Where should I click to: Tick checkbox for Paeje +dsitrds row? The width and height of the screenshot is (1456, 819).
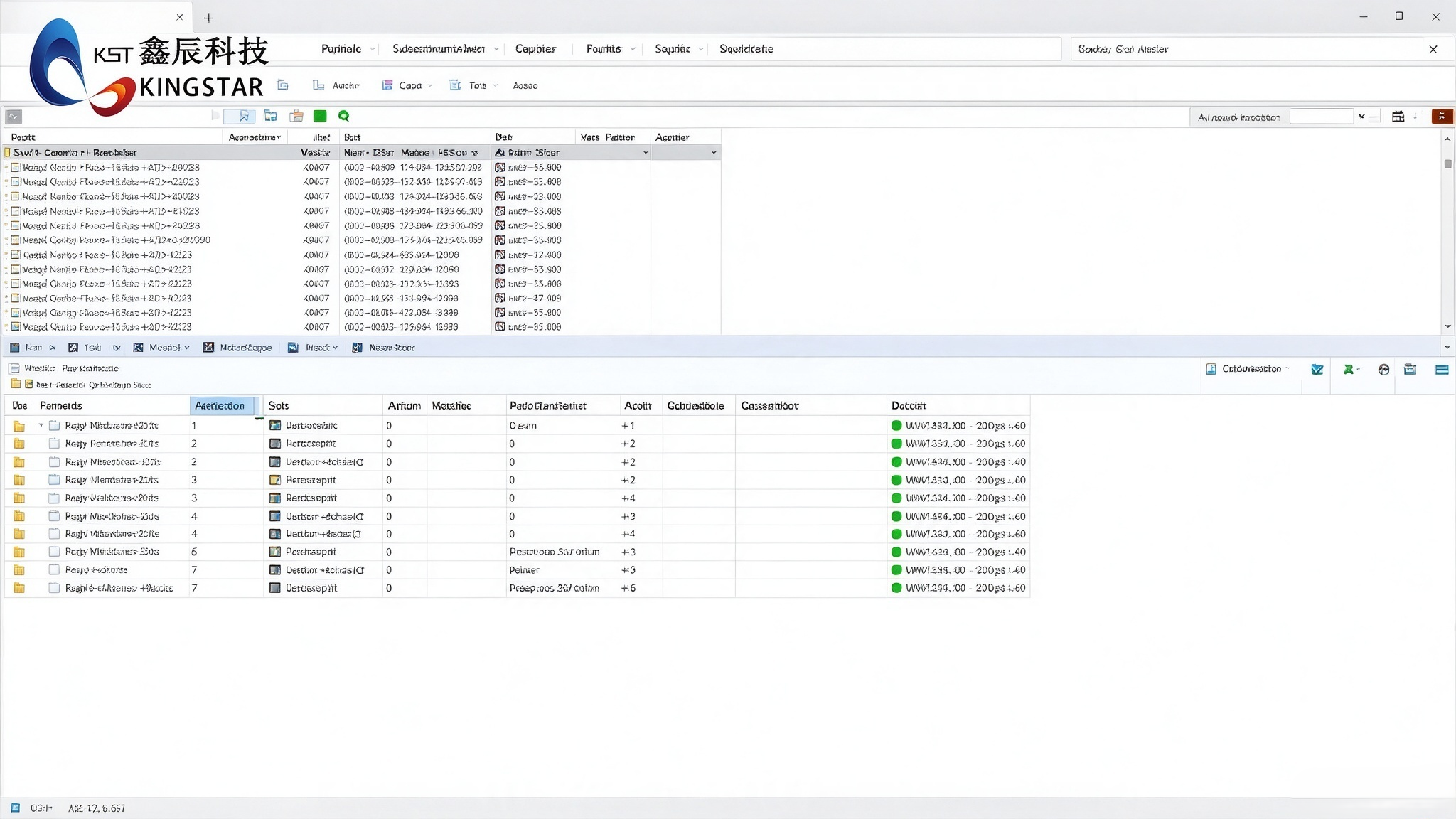tap(54, 569)
